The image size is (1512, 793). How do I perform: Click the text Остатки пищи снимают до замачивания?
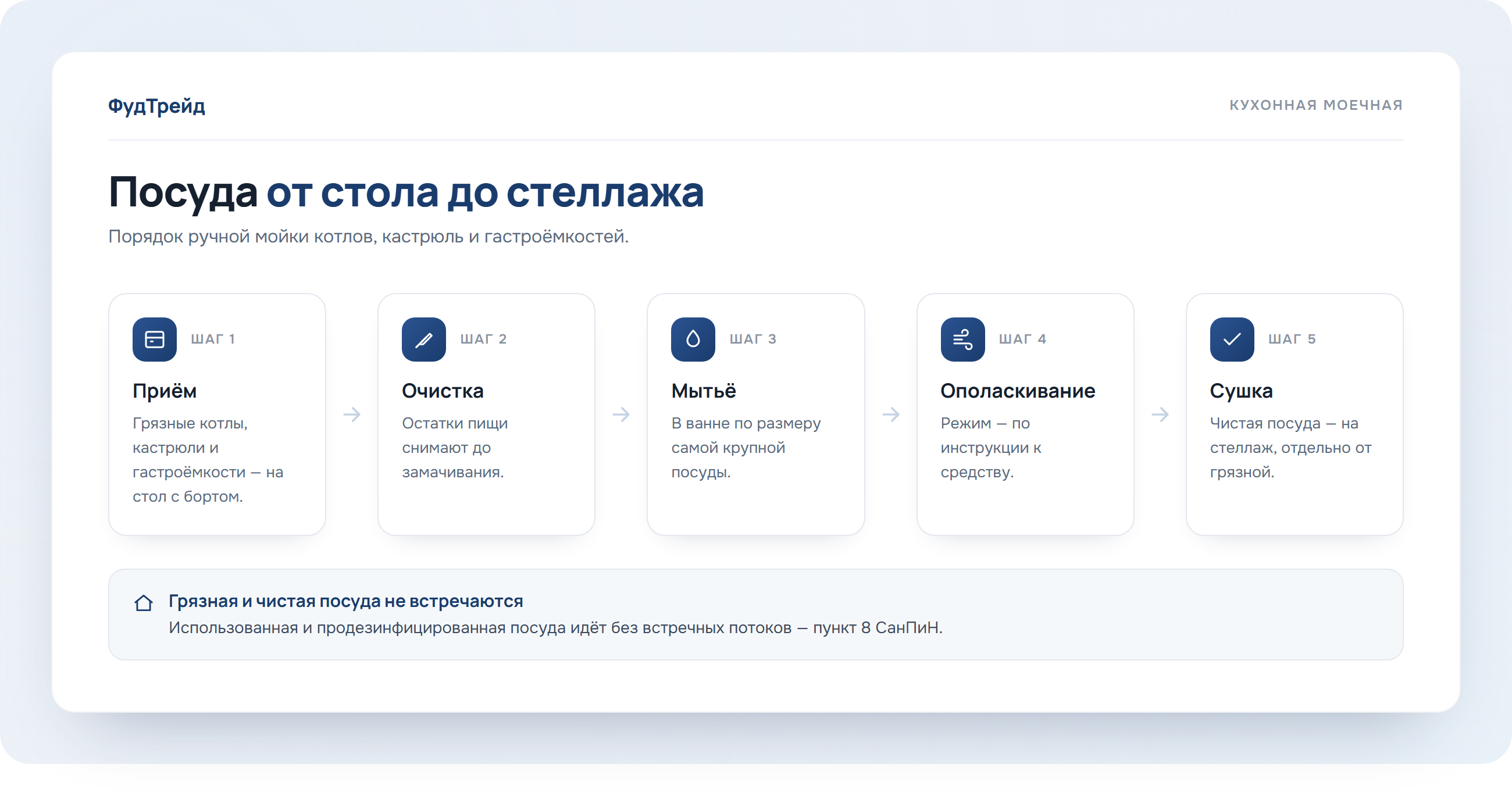tap(455, 447)
